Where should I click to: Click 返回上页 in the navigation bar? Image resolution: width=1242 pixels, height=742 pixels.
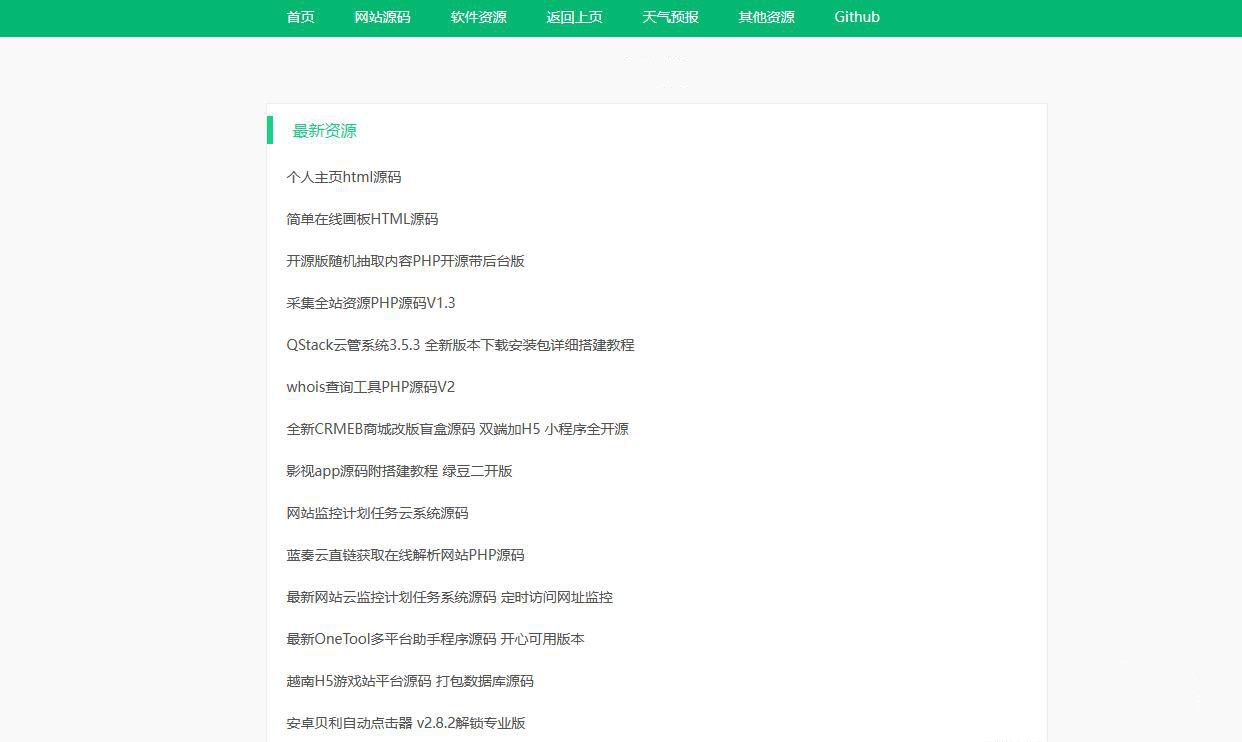click(574, 17)
